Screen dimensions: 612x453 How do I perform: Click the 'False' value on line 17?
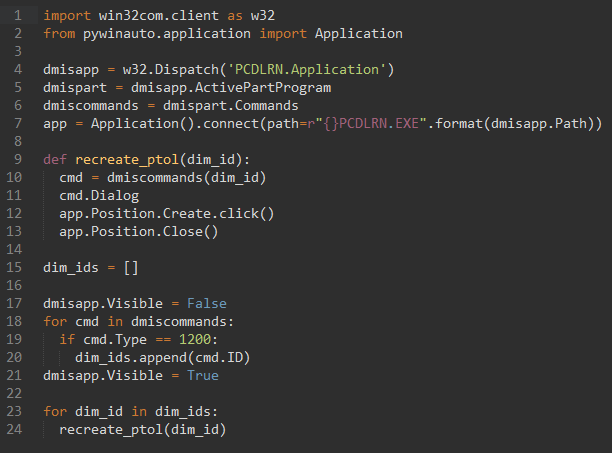(x=206, y=304)
